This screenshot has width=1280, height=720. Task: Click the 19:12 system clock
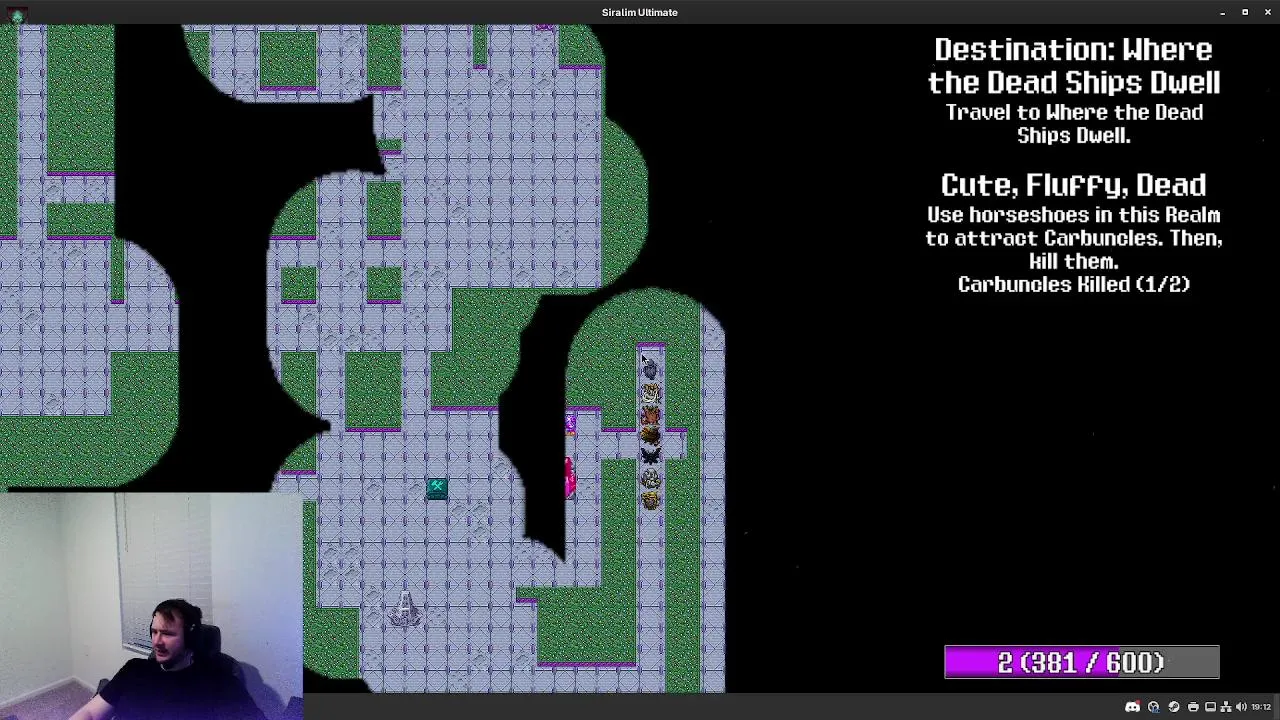(x=1261, y=707)
